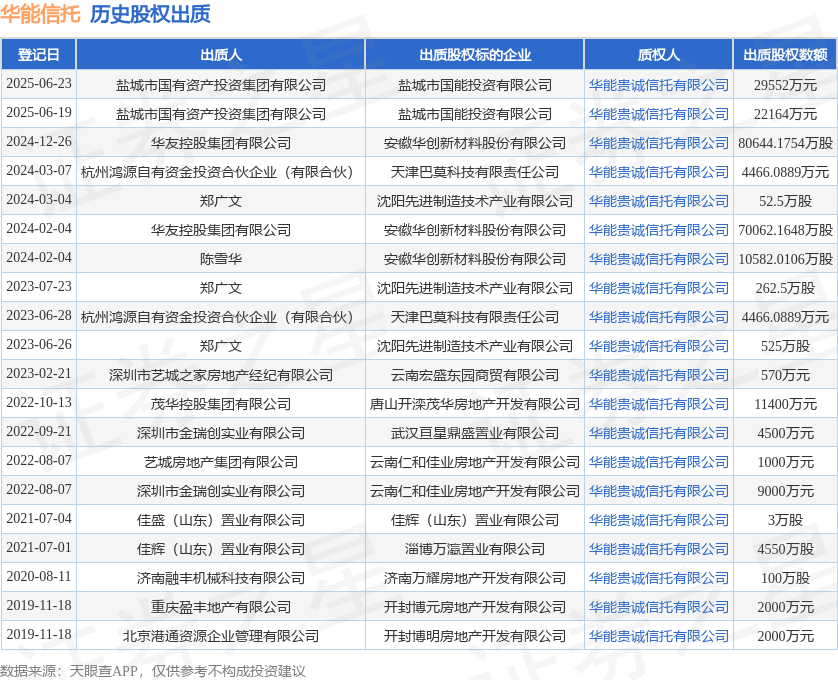The width and height of the screenshot is (838, 680).
Task: Click the 历史股权出质 heading
Action: click(x=150, y=14)
